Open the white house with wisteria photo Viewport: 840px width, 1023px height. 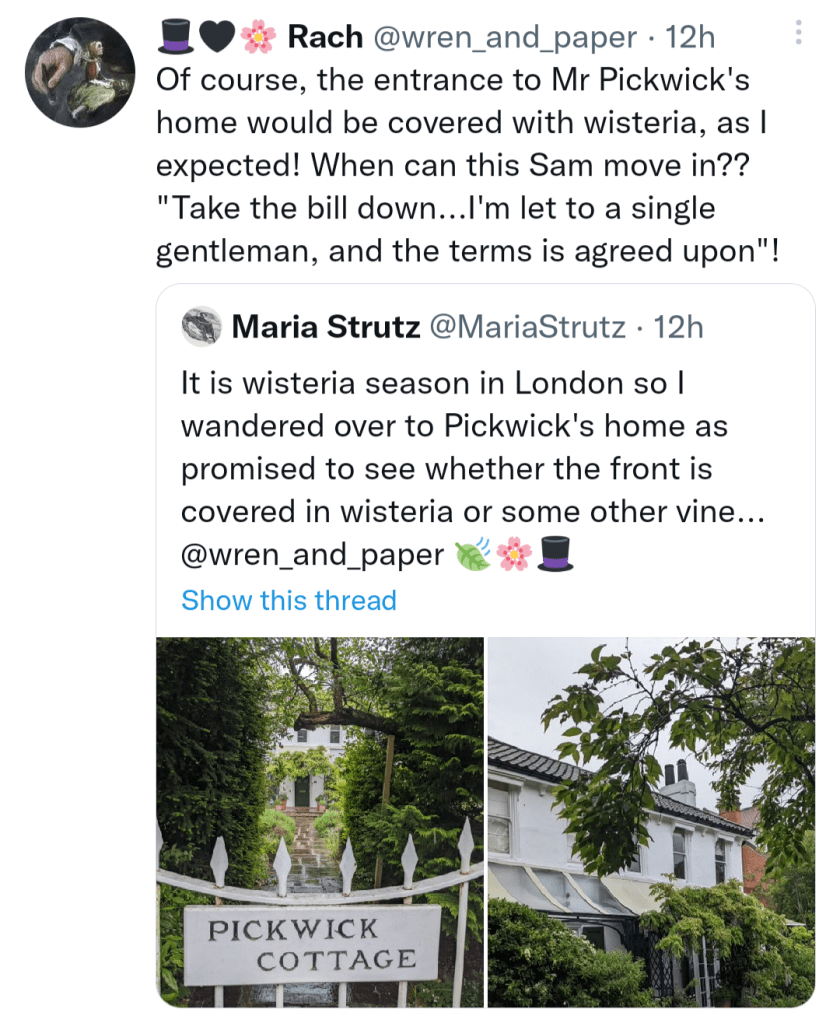(x=651, y=822)
